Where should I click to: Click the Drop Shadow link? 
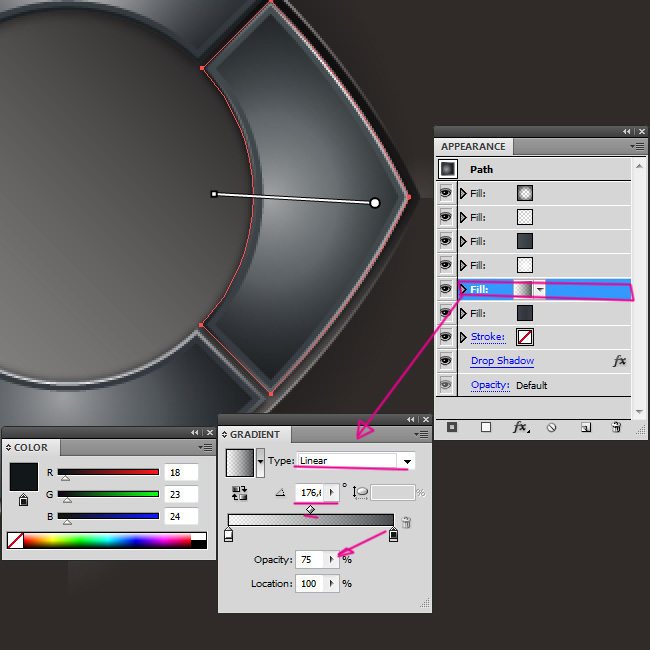pyautogui.click(x=502, y=361)
